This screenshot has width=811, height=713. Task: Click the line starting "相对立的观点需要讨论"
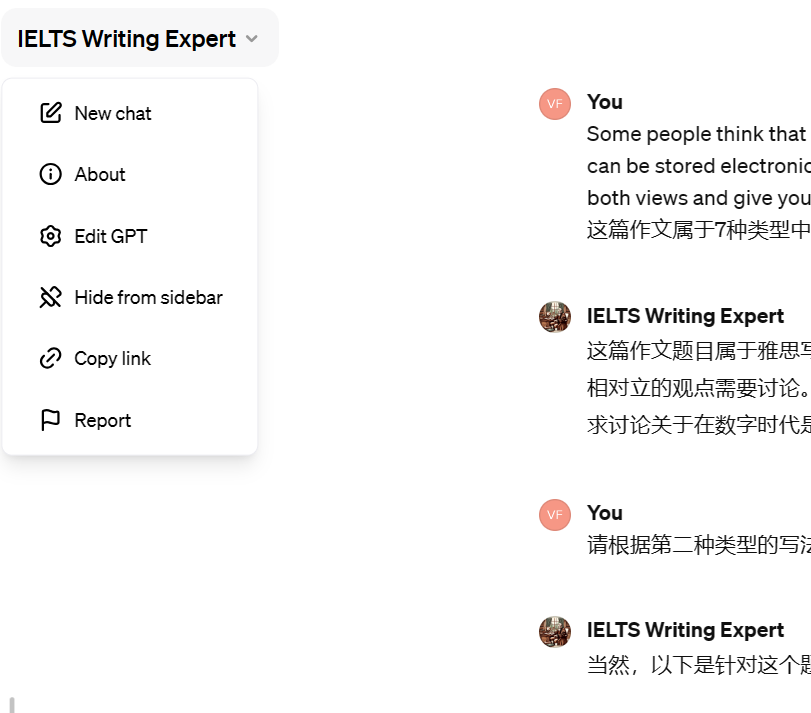click(x=699, y=388)
